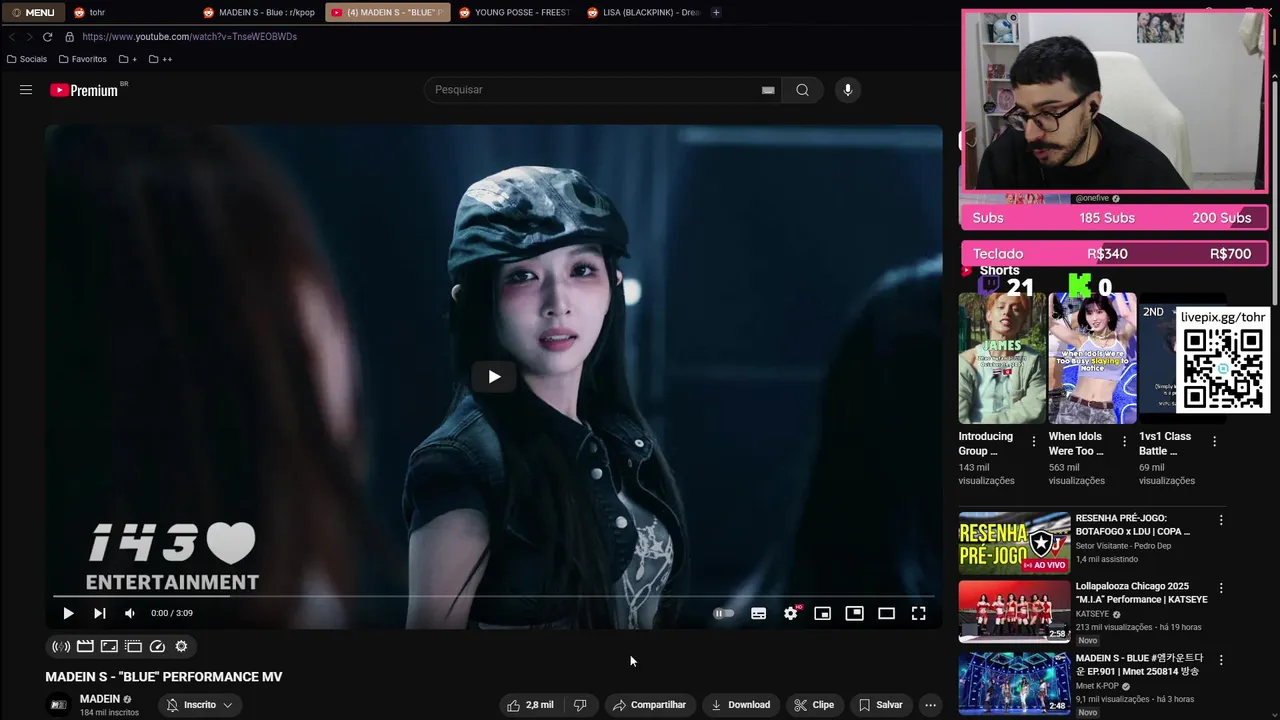
Task: Create a clip with Clipe button
Action: click(x=814, y=705)
